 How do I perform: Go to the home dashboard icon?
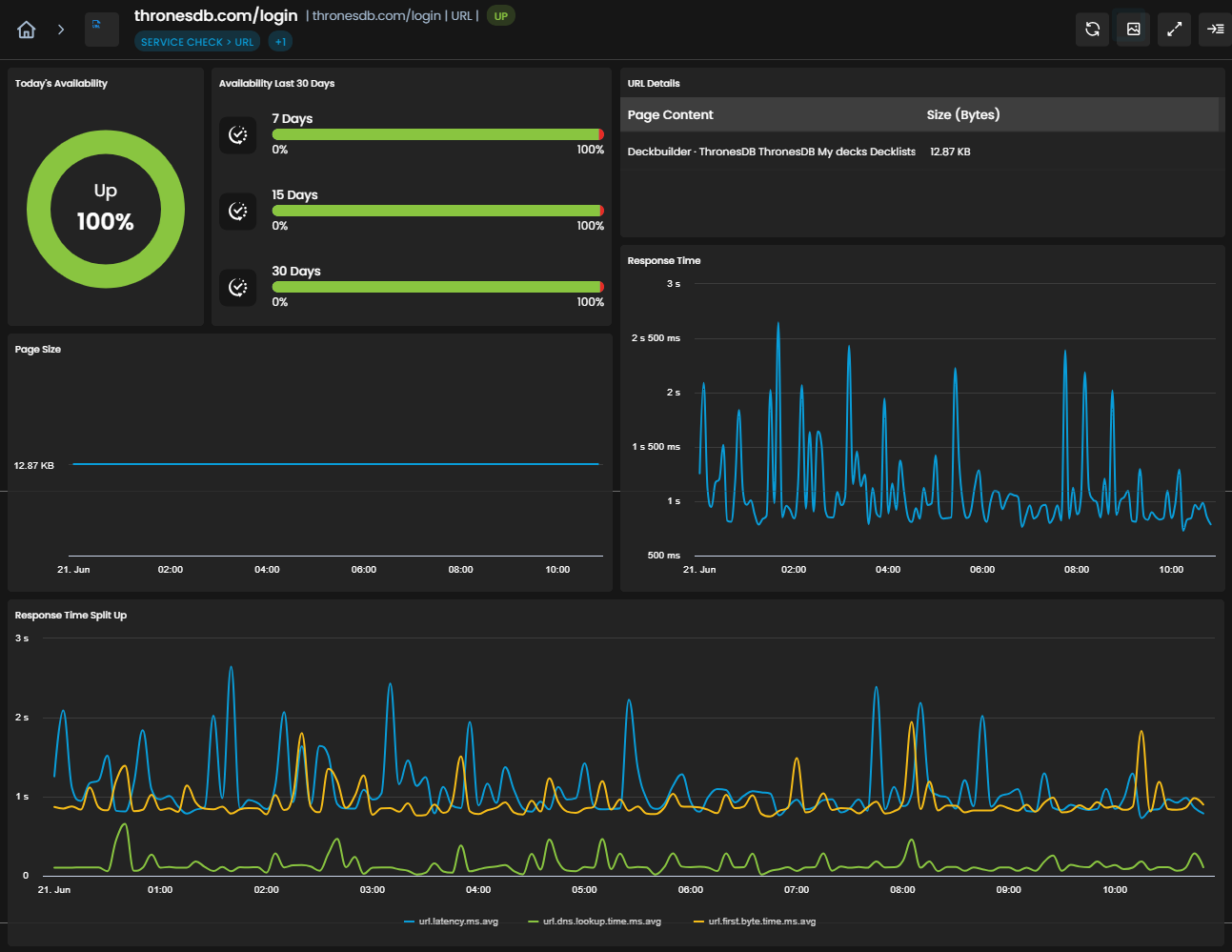[x=27, y=30]
